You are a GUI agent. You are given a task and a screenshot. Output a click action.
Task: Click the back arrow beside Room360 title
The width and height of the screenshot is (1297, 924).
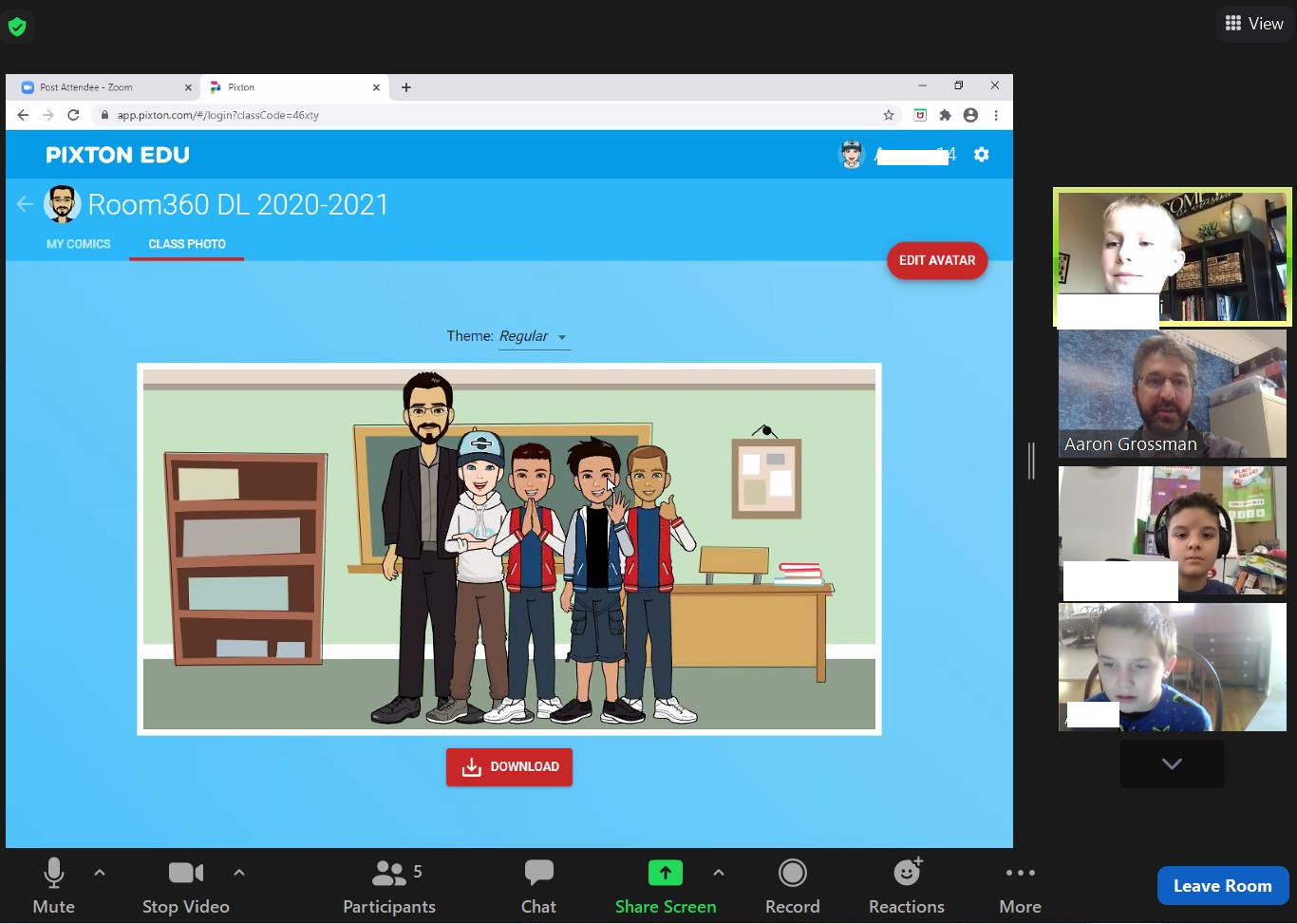(x=25, y=204)
